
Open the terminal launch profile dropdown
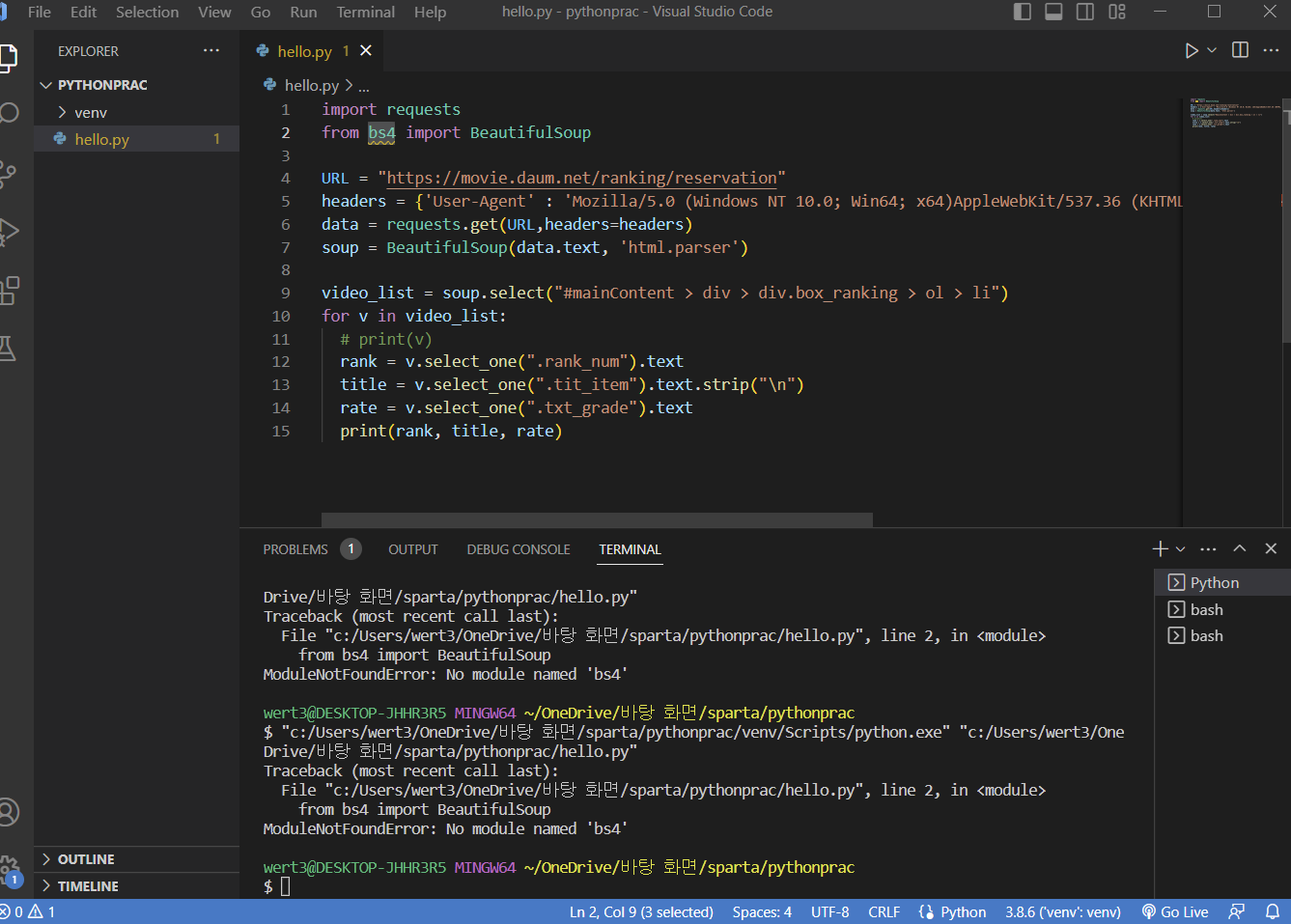click(x=1180, y=549)
